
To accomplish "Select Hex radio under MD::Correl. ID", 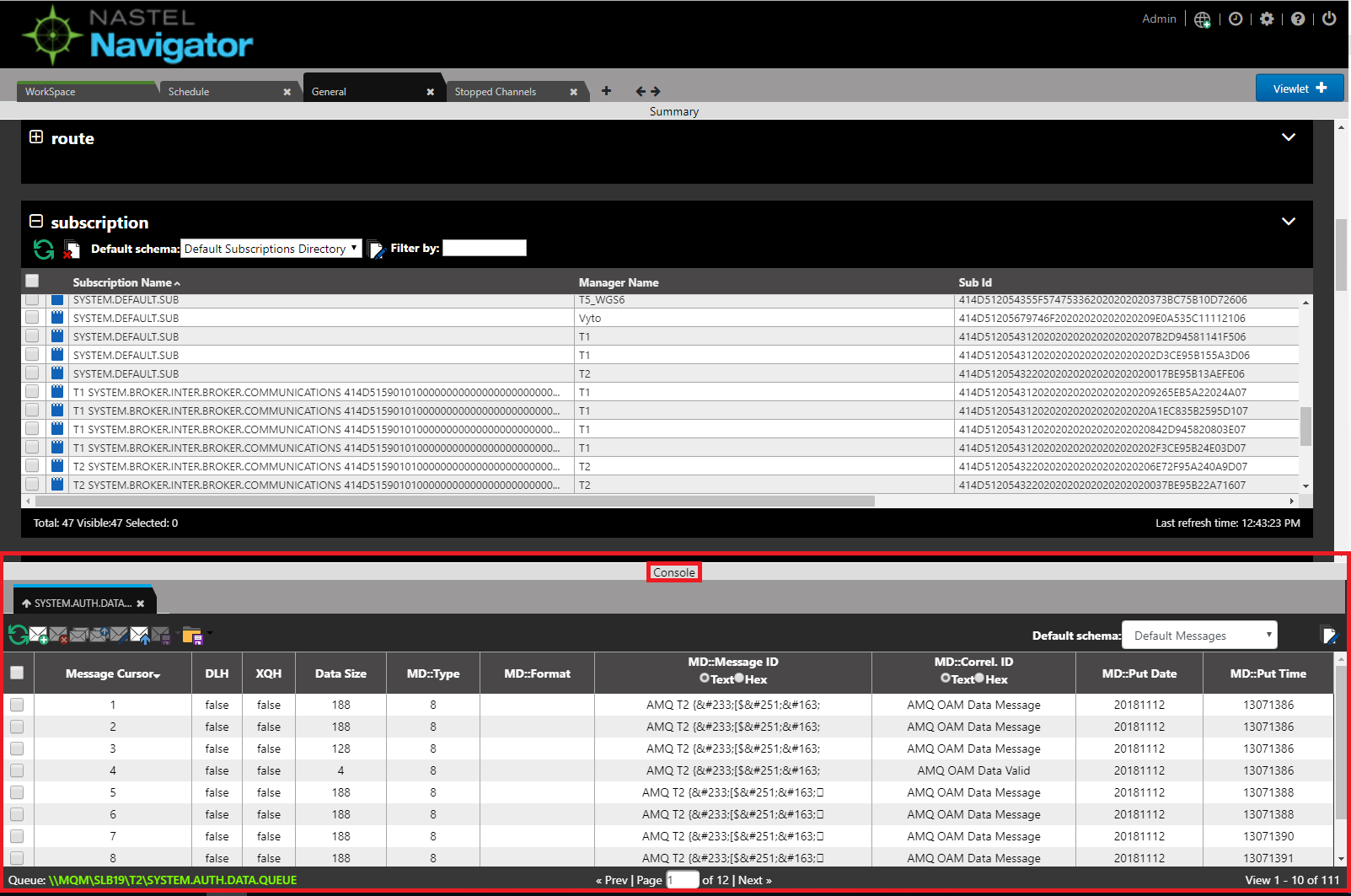I will [979, 678].
